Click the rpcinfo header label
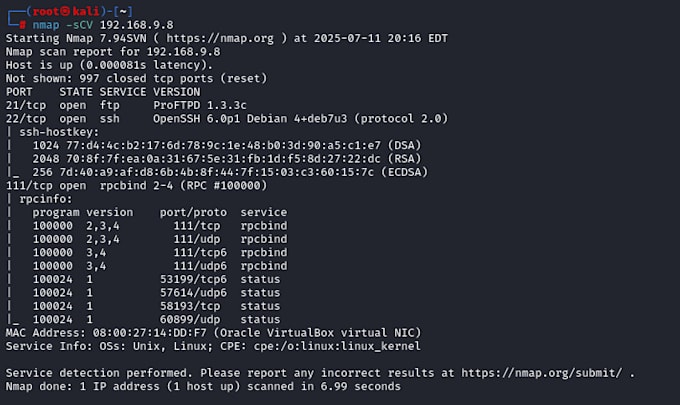 click(x=46, y=199)
